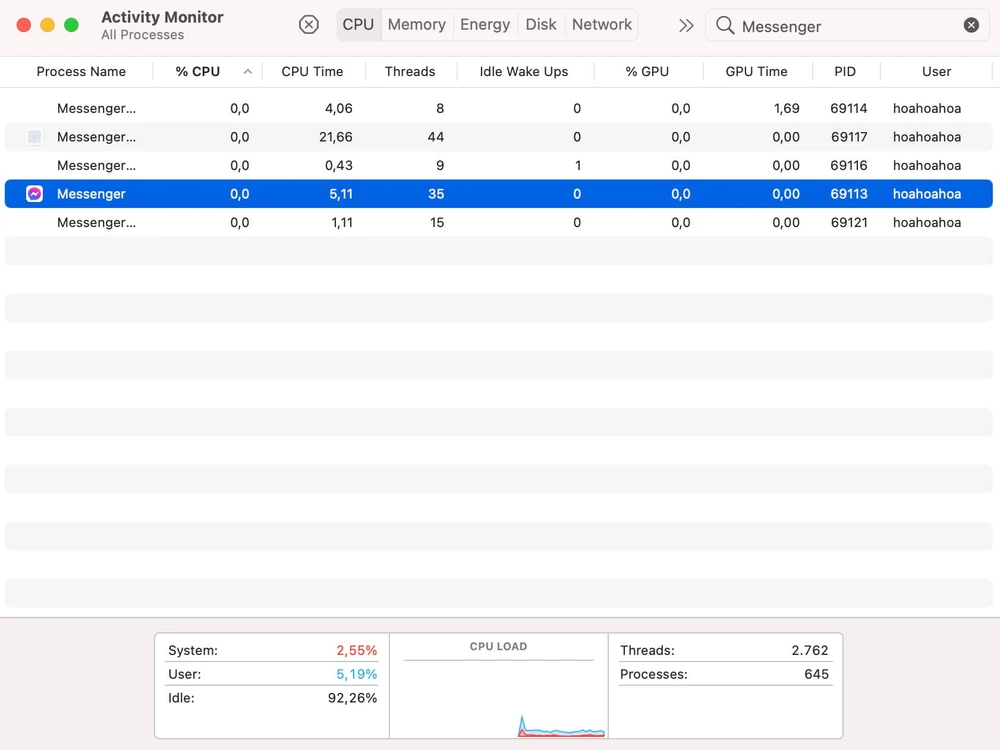Toggle sort arrow on % CPU column
The height and width of the screenshot is (750, 1000).
247,72
